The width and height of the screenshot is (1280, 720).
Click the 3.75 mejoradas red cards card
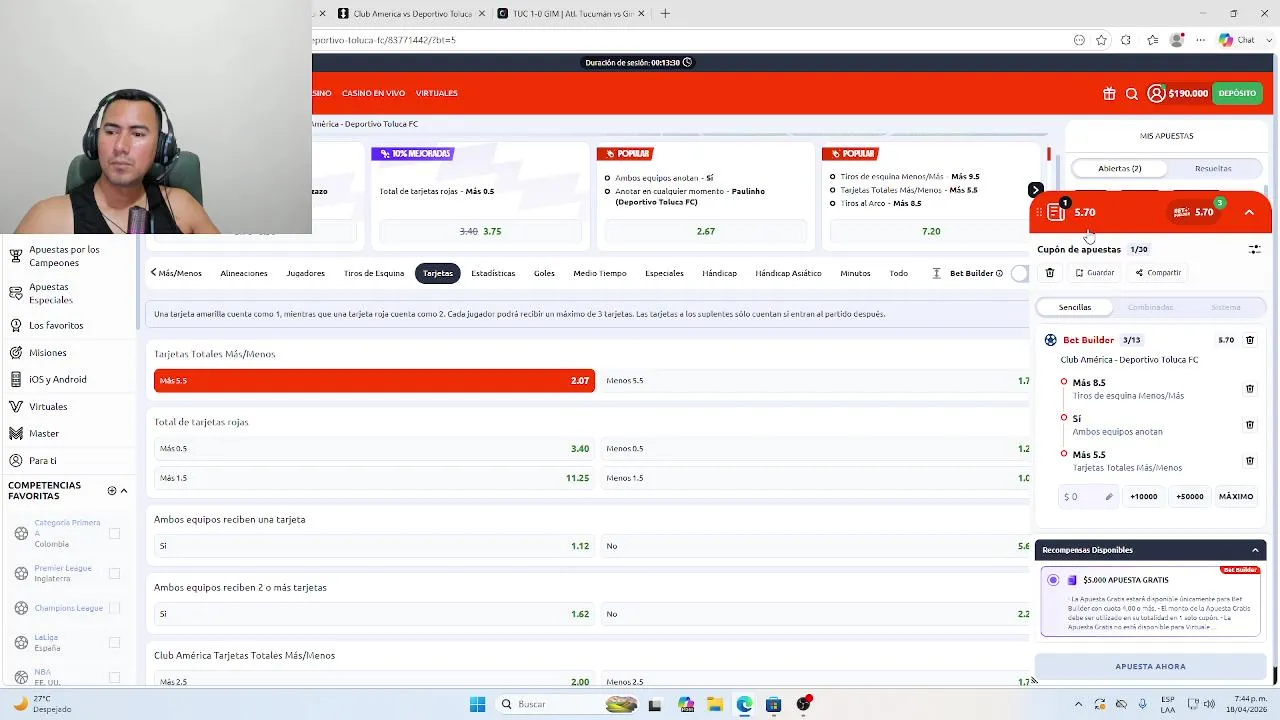tap(480, 231)
